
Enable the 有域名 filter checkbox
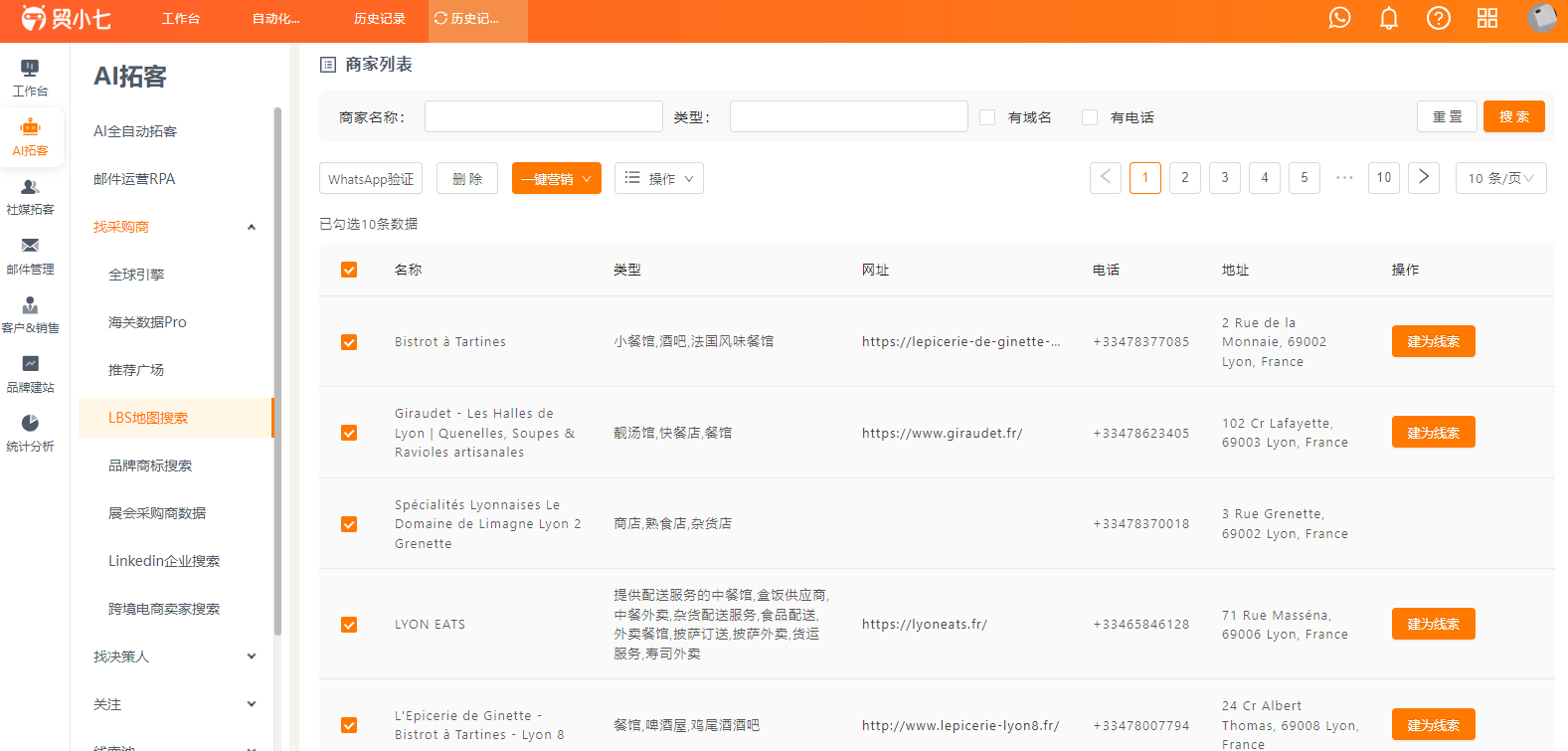pos(987,117)
